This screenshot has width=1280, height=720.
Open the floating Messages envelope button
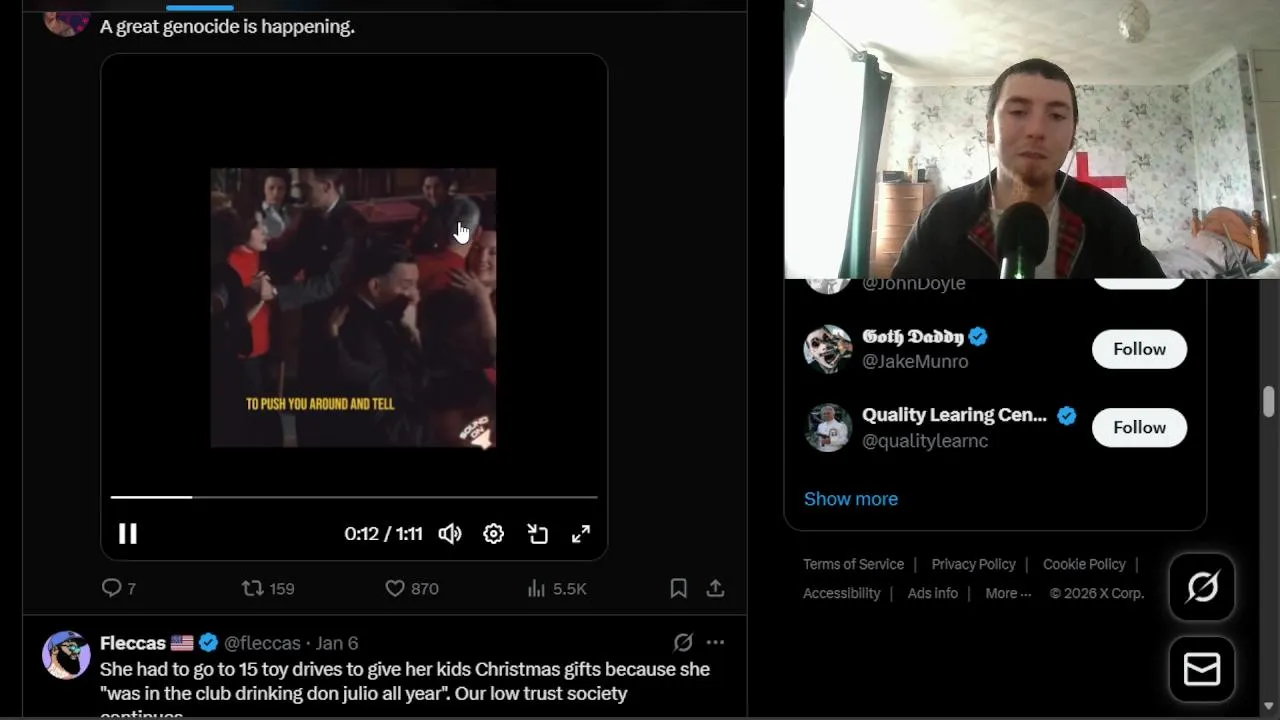(x=1202, y=669)
